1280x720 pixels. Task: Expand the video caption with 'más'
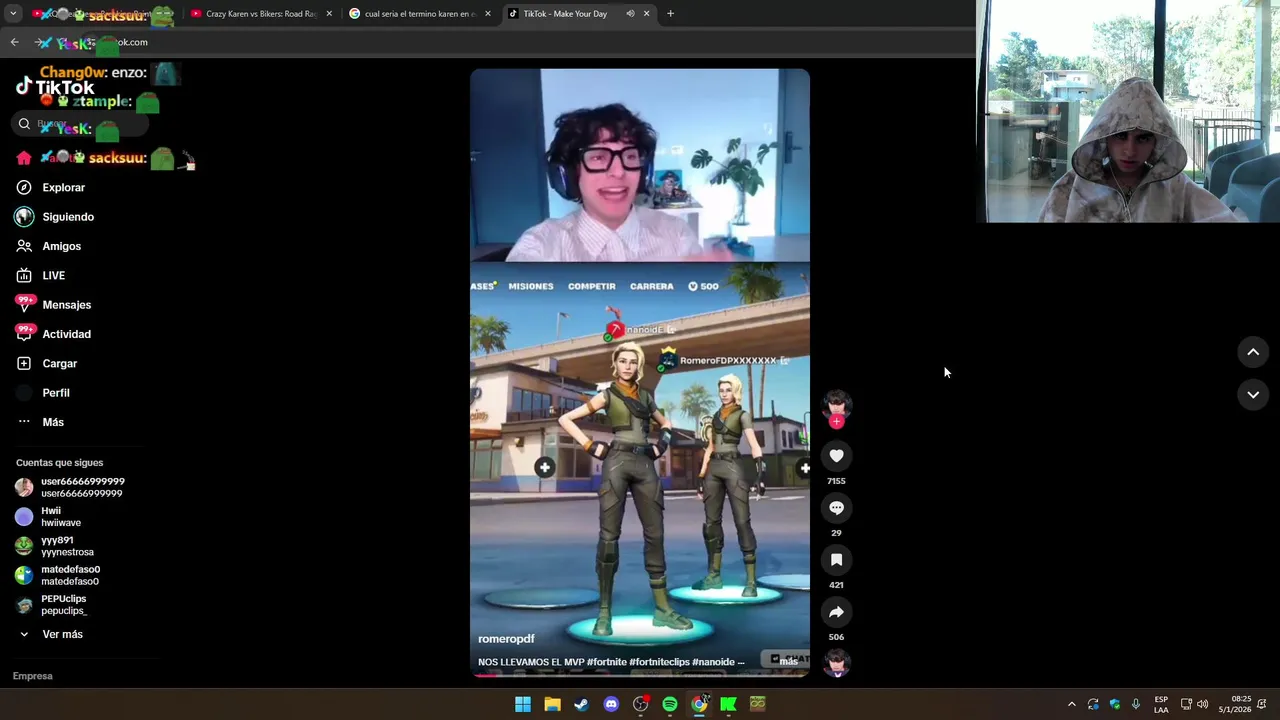click(789, 661)
